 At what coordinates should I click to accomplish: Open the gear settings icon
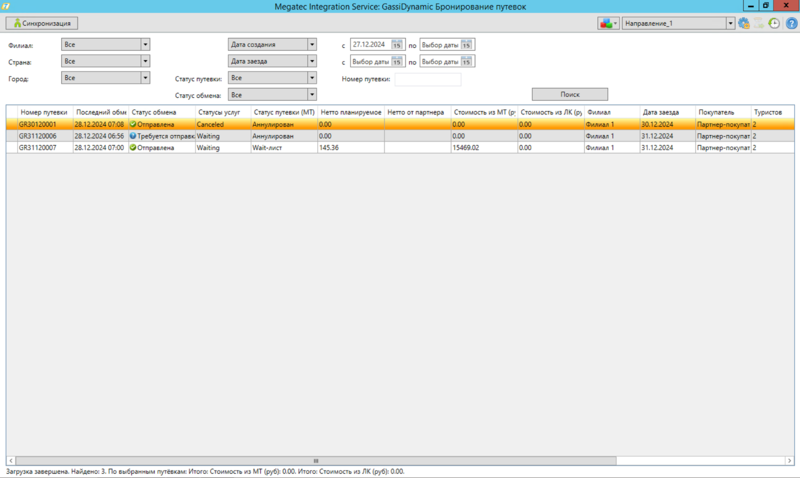pos(744,23)
